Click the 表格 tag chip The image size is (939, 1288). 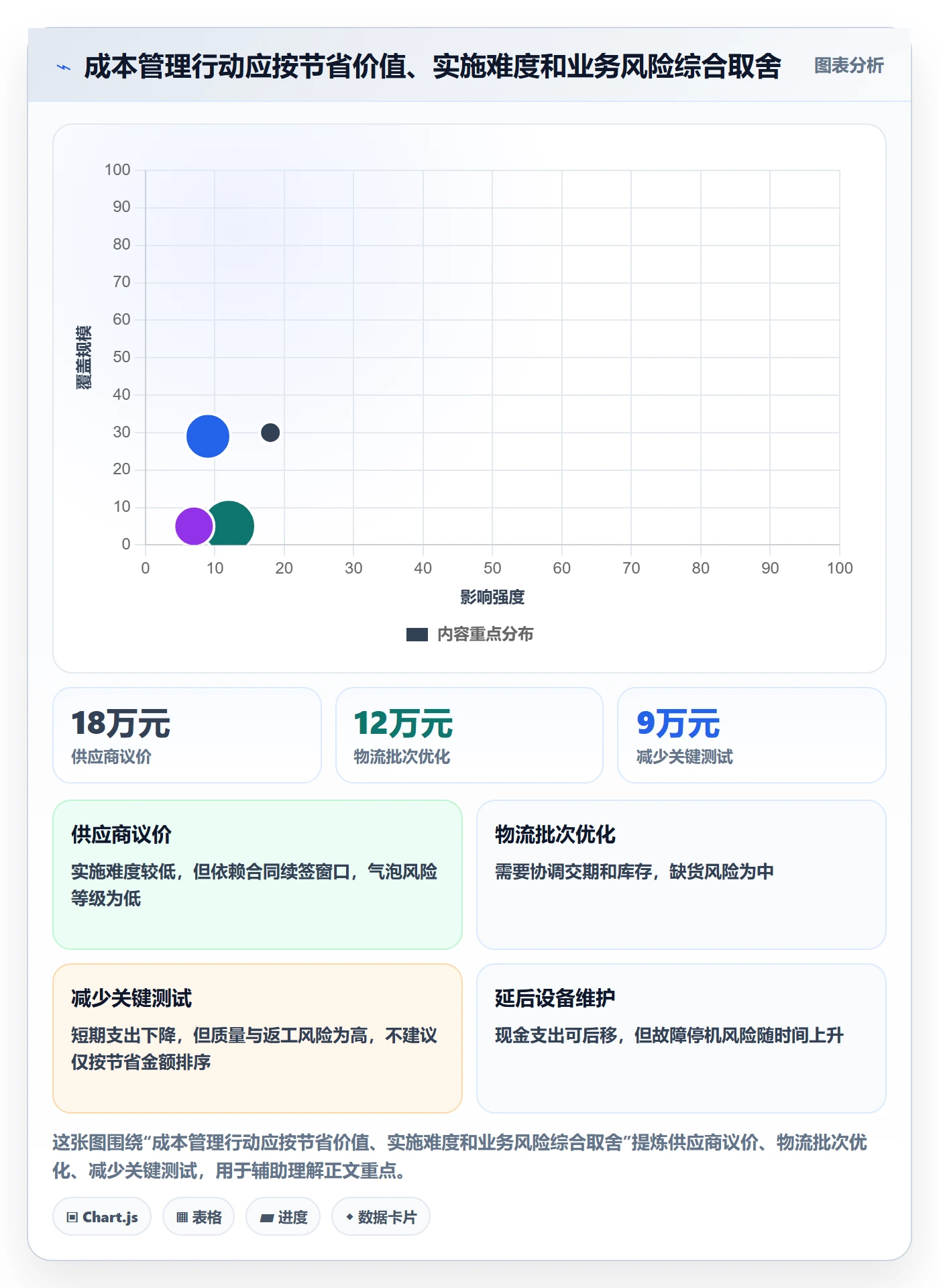[x=199, y=1217]
